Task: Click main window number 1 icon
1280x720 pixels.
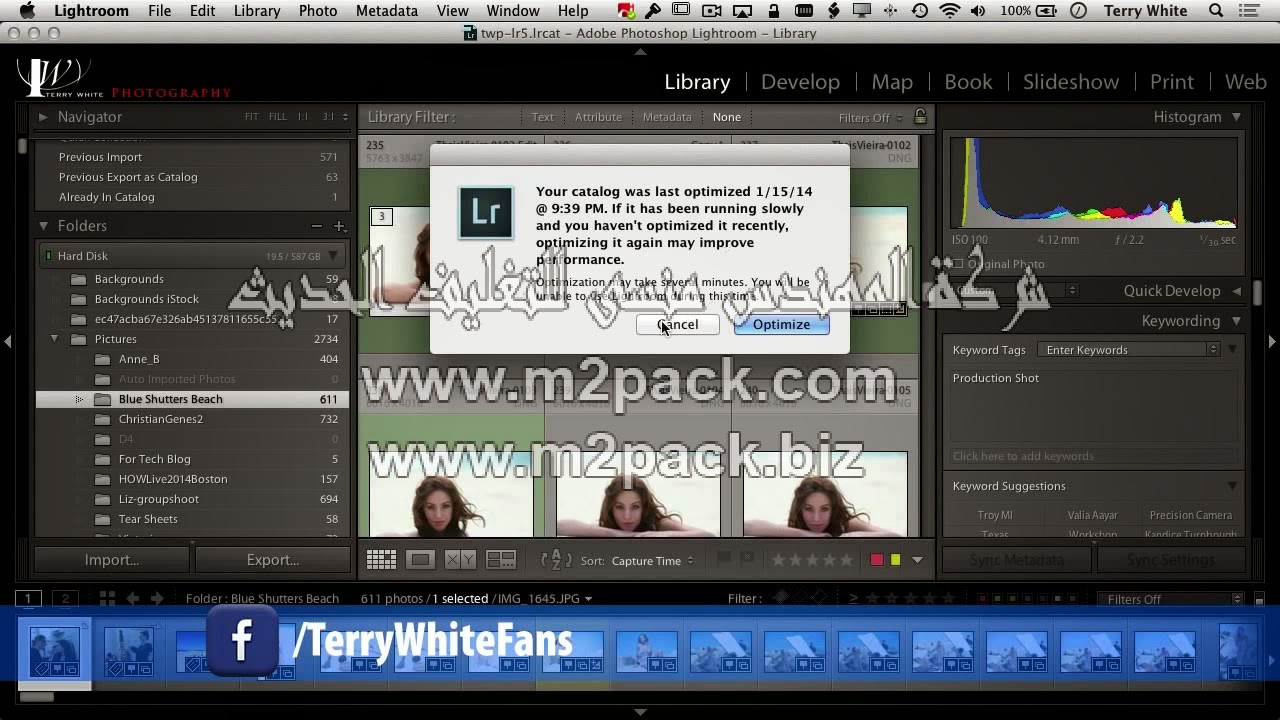Action: click(x=28, y=599)
